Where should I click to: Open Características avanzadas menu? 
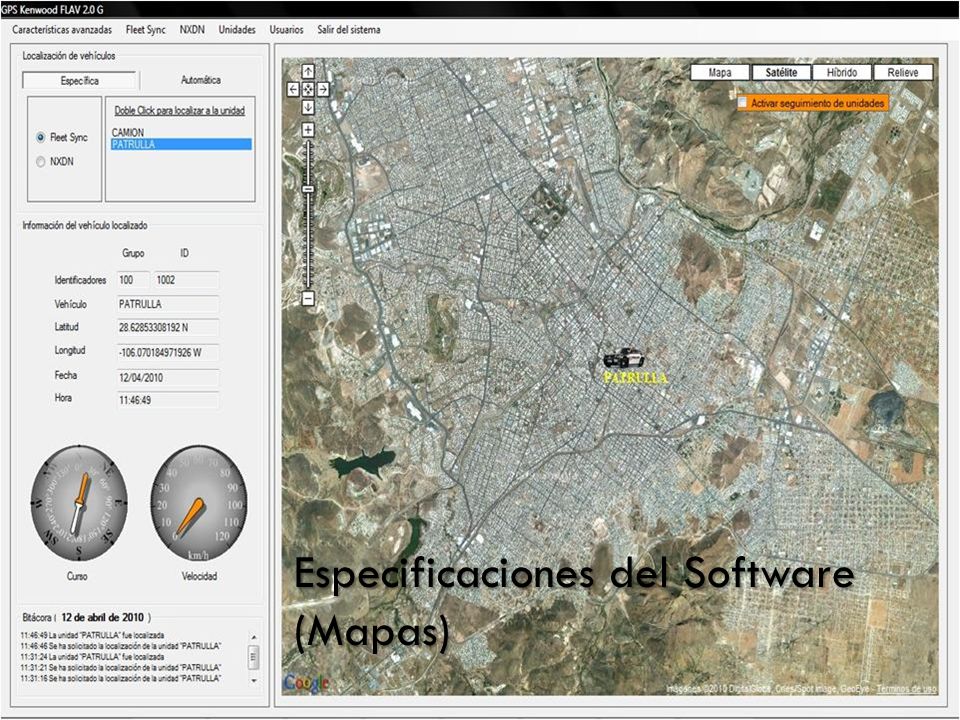62,29
